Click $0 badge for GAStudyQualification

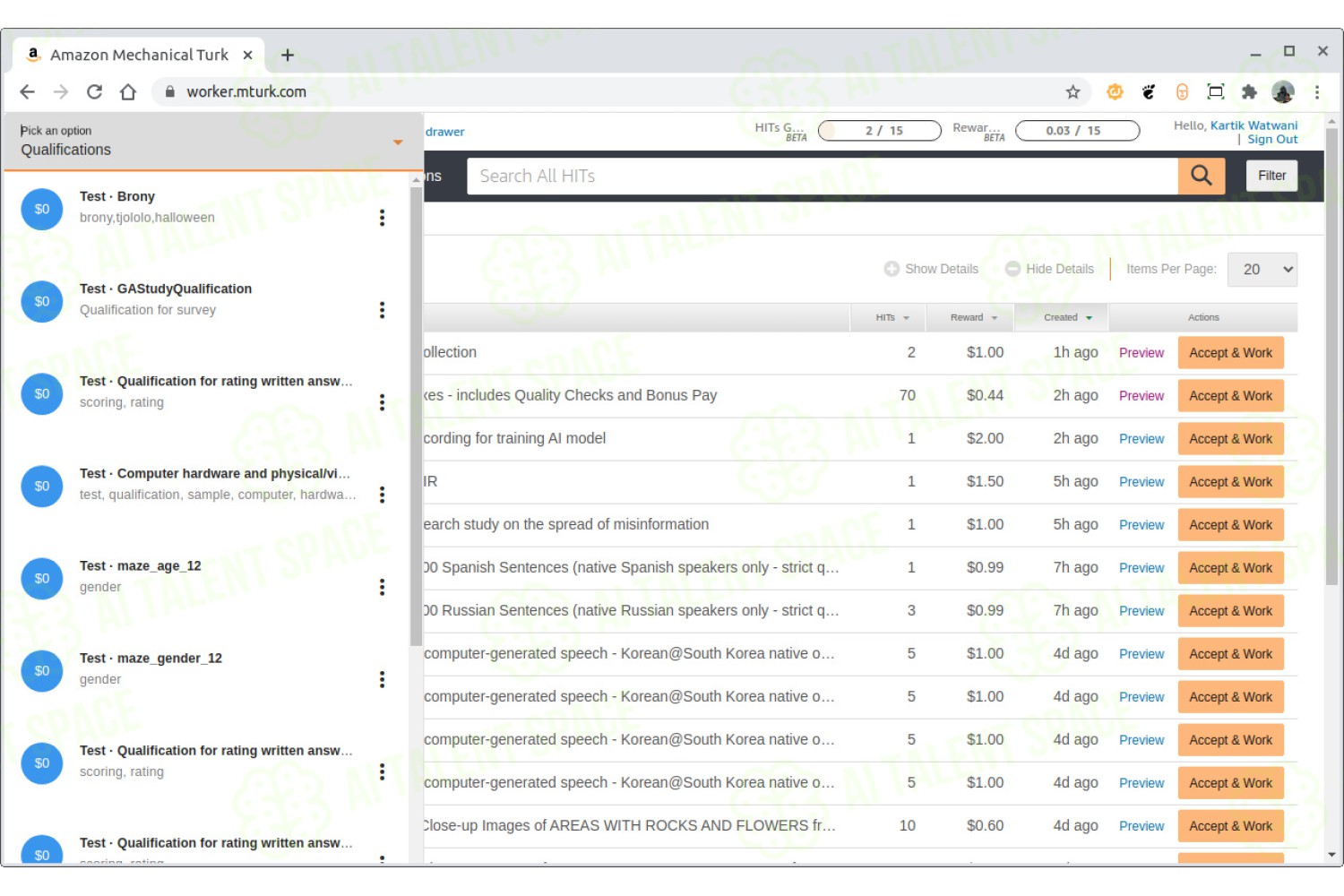point(42,301)
